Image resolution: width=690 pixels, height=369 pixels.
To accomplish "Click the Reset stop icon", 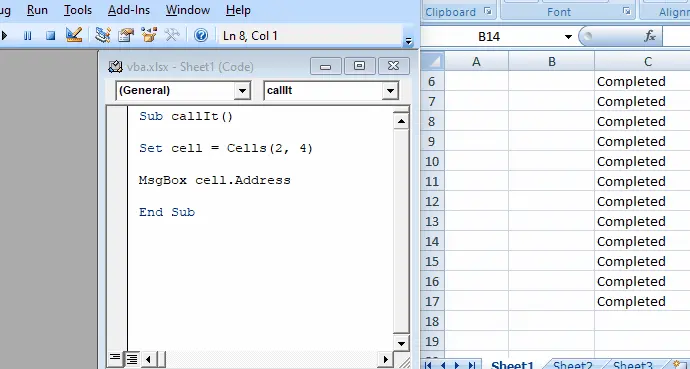I will (51, 36).
